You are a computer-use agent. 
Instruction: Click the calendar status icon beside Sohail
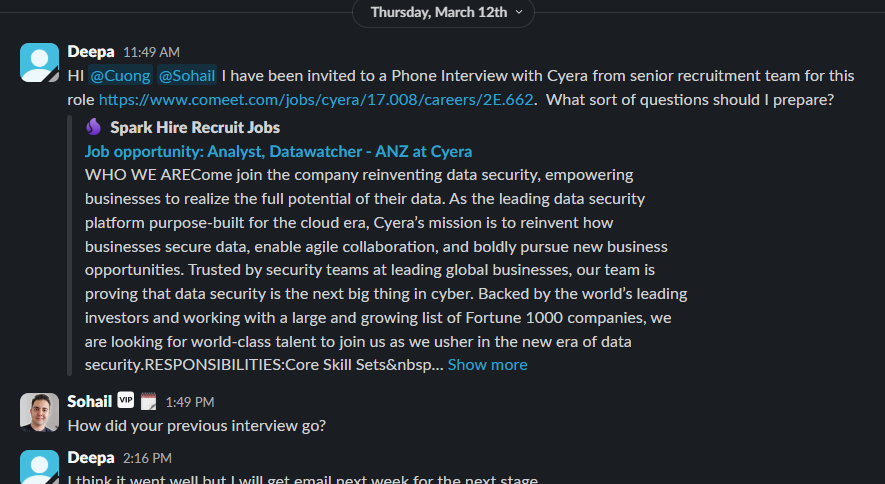pos(148,401)
